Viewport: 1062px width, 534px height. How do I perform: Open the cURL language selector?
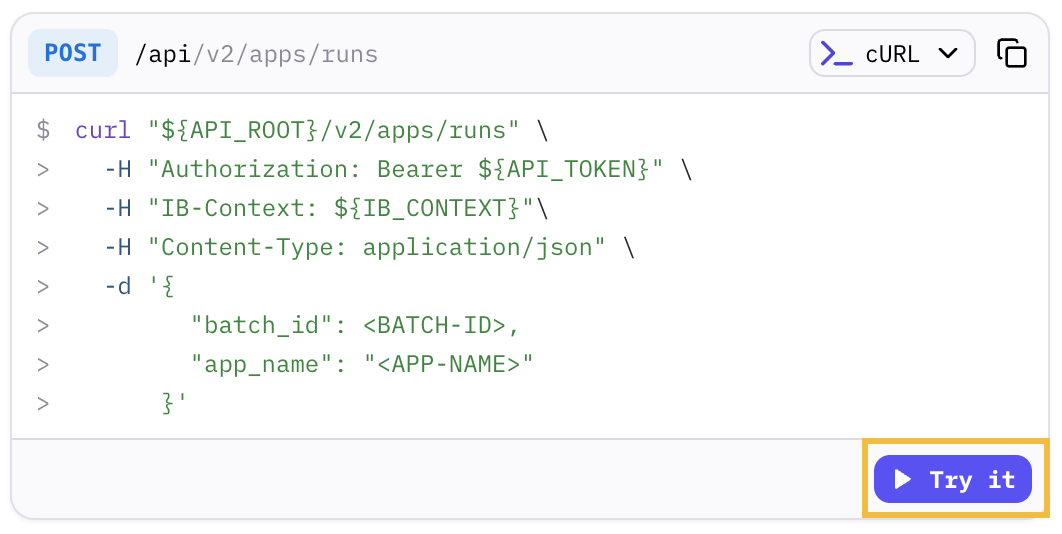(891, 54)
